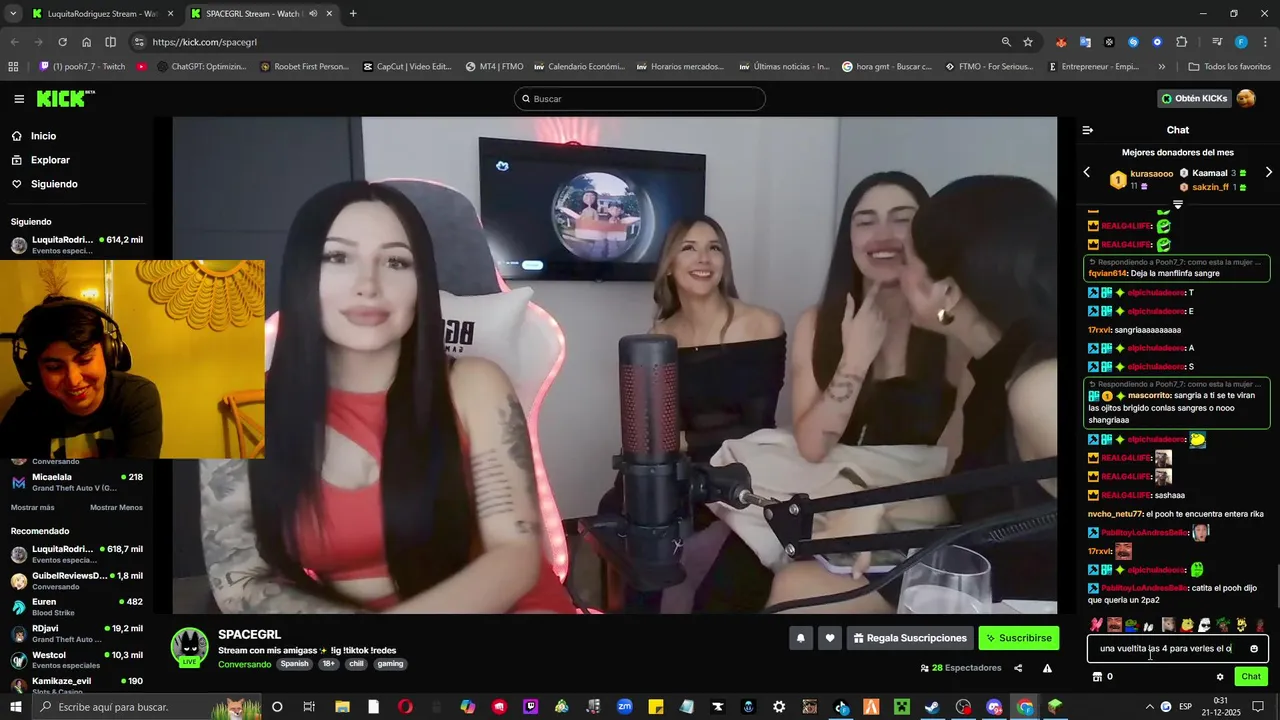Open SPACEGRL channel avatar with LIVE badge
Screen dimensions: 1280x720
click(189, 647)
